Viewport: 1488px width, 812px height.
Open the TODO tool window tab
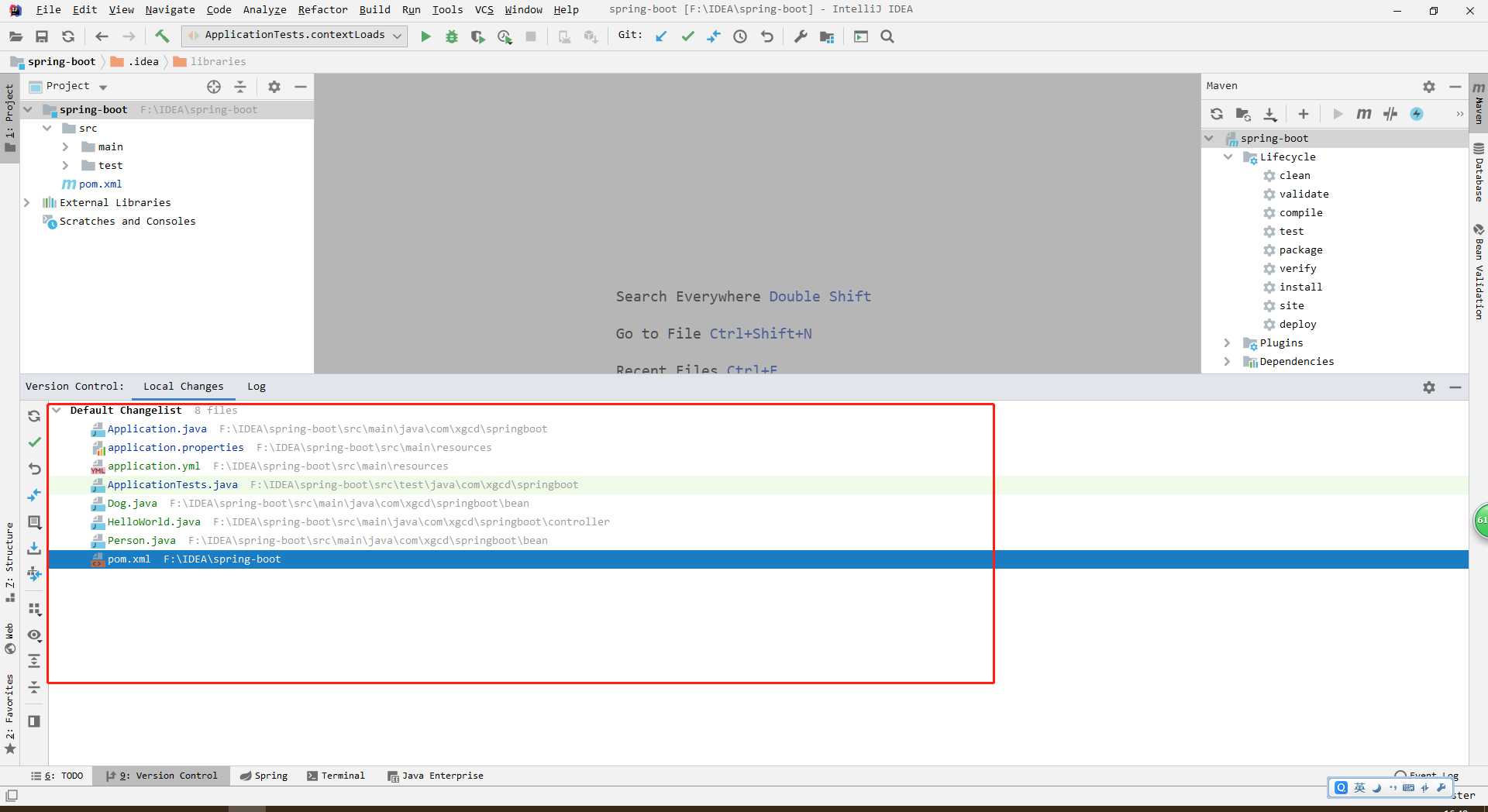57,776
